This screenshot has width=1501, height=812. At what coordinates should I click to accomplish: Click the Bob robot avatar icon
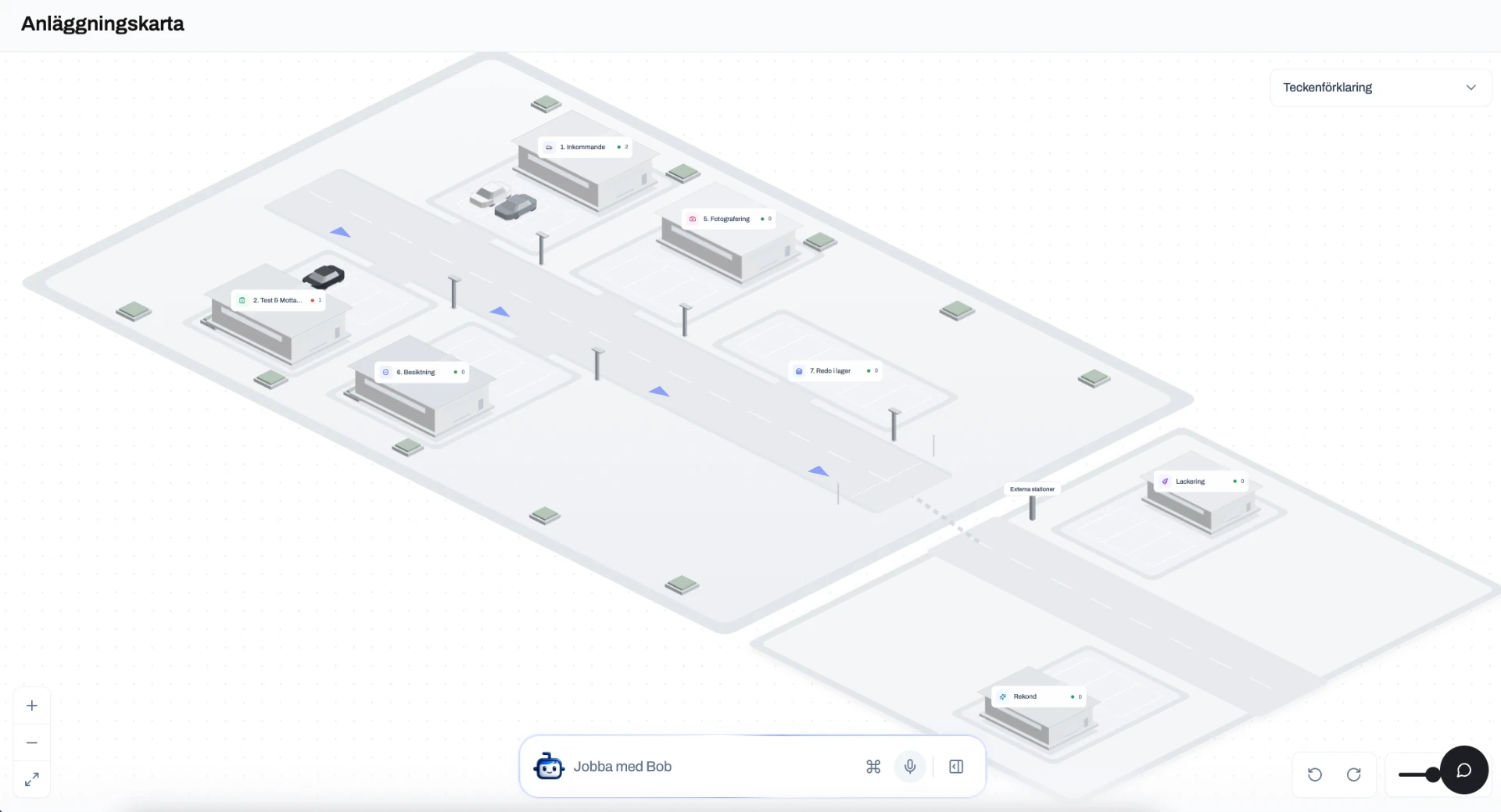point(549,767)
